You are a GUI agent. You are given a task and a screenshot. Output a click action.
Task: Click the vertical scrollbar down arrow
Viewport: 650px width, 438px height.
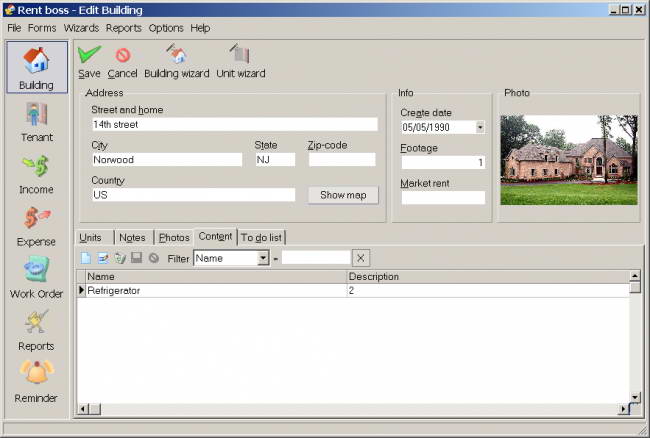635,397
